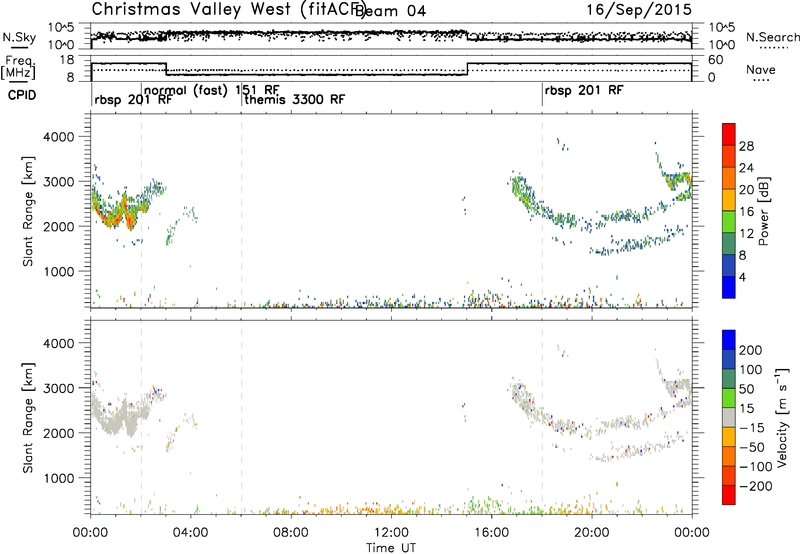800x554 pixels.
Task: Select the 'rbsp 201 RF' label following themis 3300
Action: pyautogui.click(x=584, y=90)
